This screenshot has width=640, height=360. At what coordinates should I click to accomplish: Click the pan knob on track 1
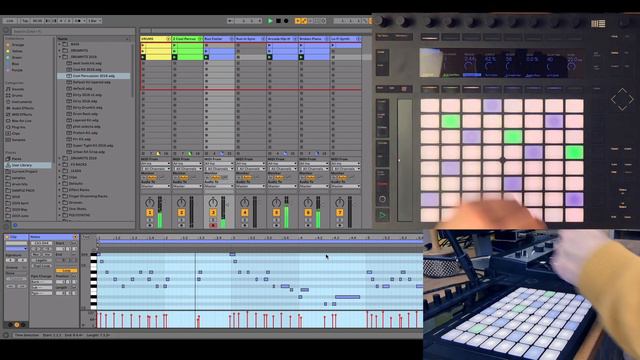pos(150,202)
